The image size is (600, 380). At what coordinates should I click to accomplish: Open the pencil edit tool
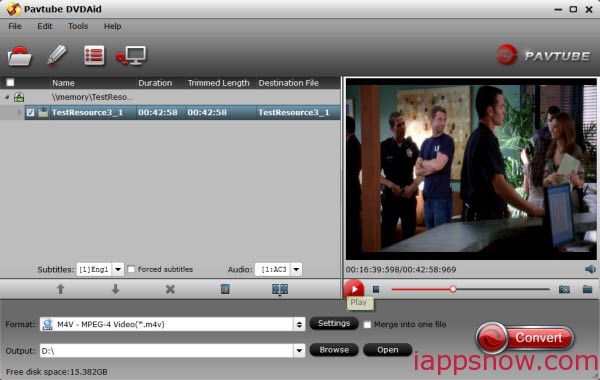[57, 55]
